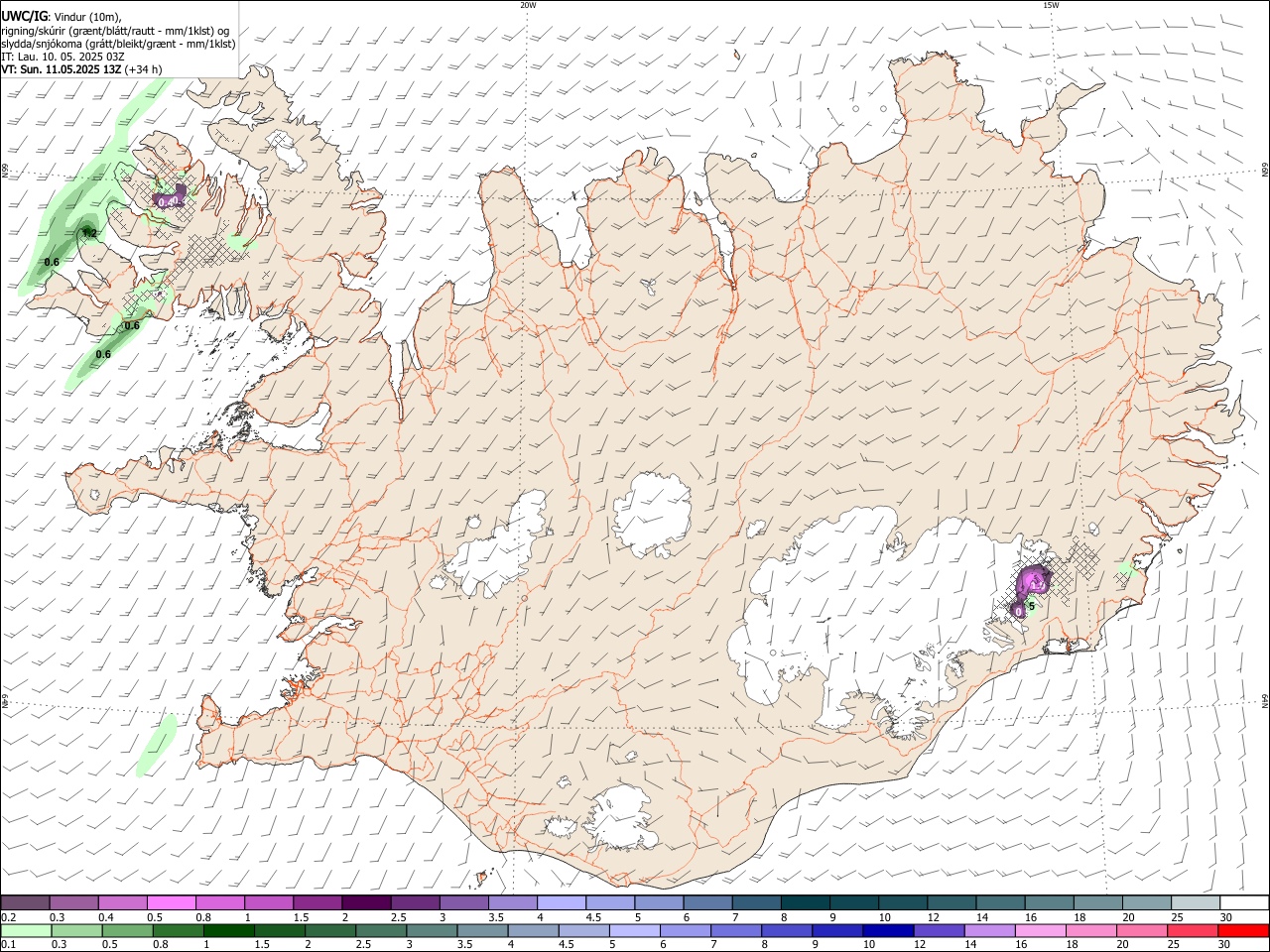Click the '20W' longitude label at top
The width and height of the screenshot is (1270, 952).
pyautogui.click(x=528, y=5)
